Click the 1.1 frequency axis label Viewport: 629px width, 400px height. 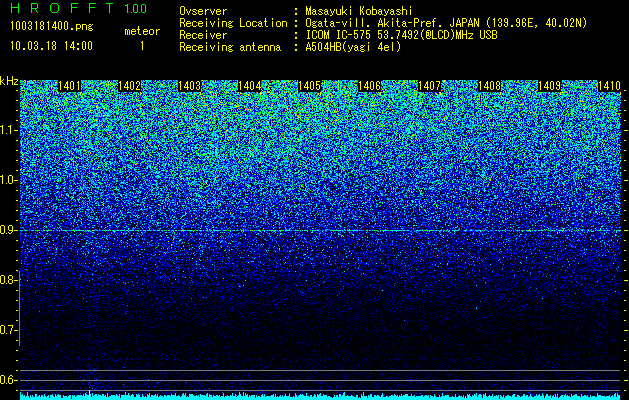pos(8,130)
